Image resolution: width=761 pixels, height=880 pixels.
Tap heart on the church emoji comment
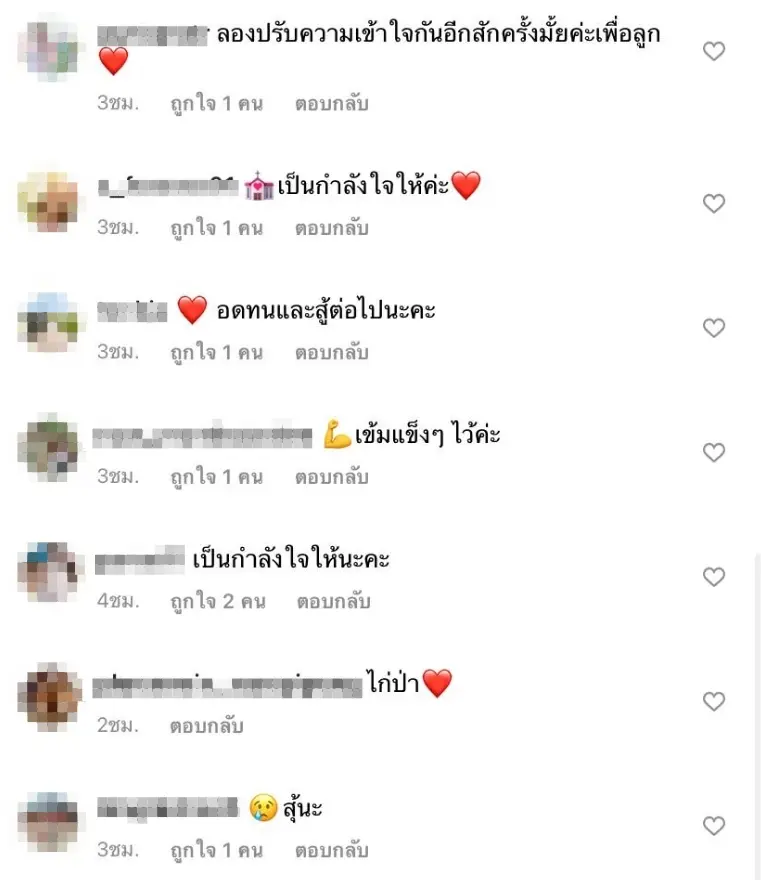coord(714,203)
